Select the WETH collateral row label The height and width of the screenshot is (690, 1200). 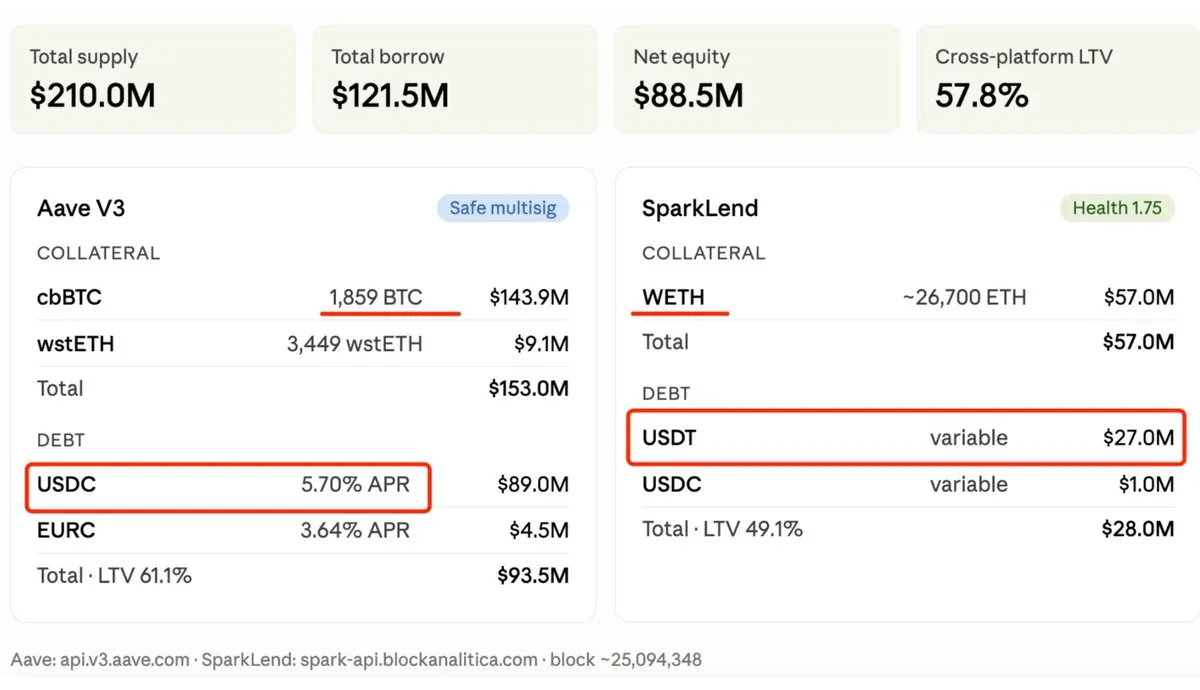[673, 297]
